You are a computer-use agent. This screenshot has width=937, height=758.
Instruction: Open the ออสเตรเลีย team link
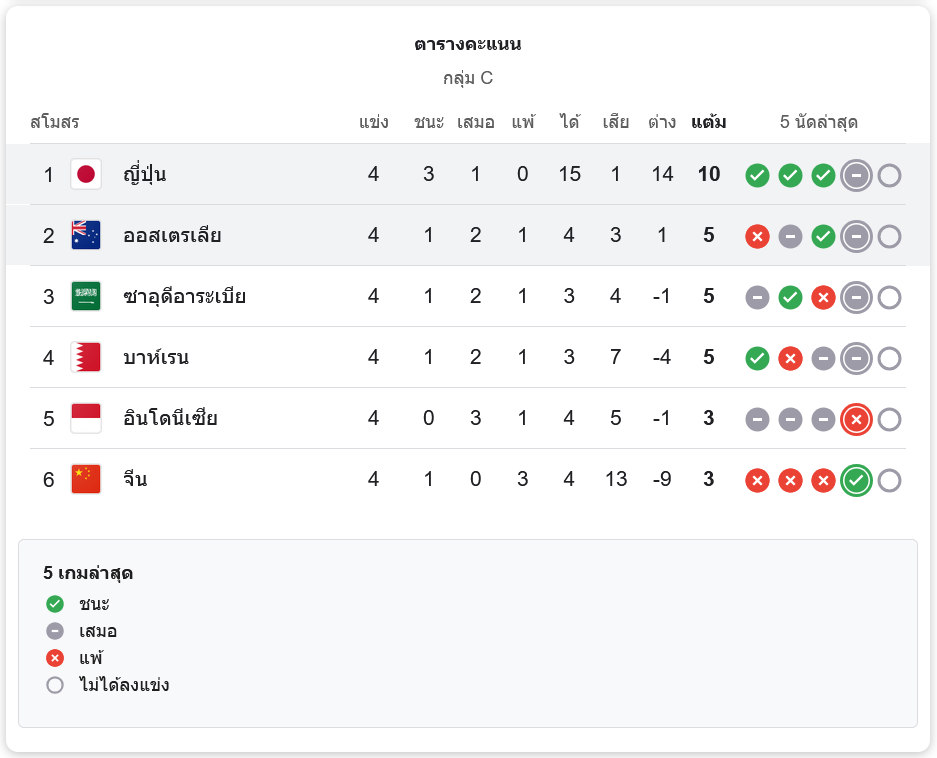pyautogui.click(x=172, y=236)
